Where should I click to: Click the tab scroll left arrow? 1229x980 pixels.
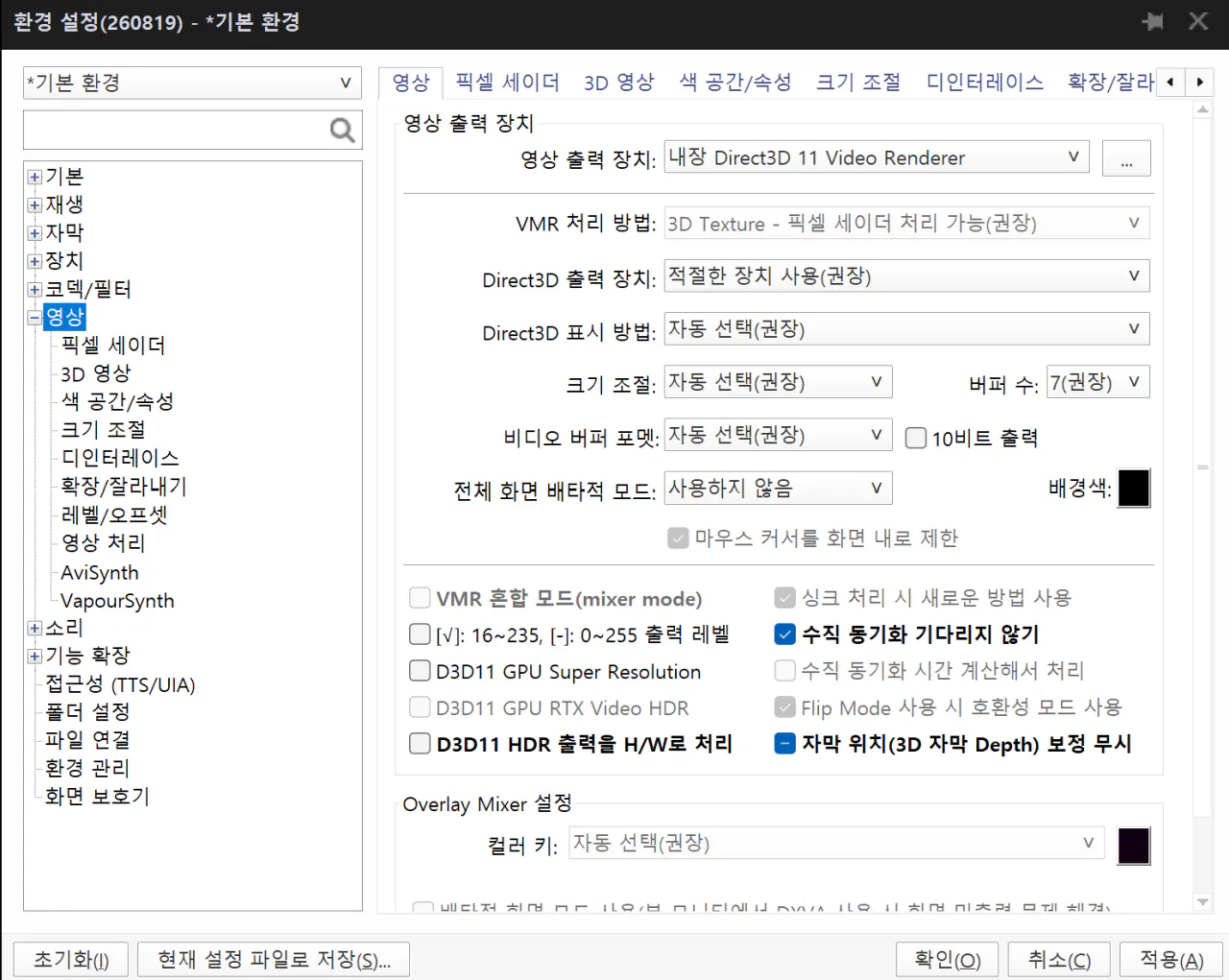(x=1169, y=83)
